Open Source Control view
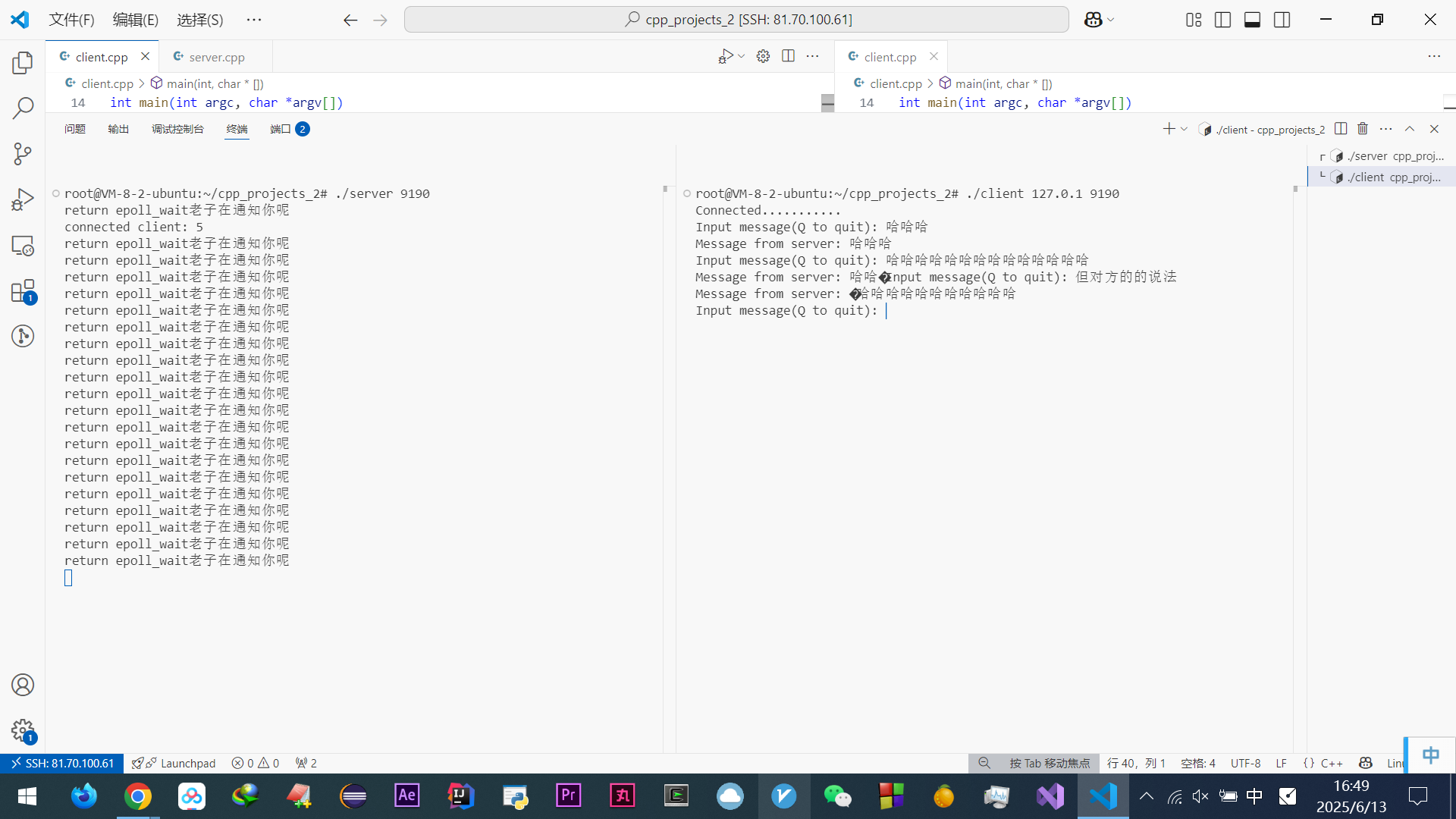 click(23, 154)
